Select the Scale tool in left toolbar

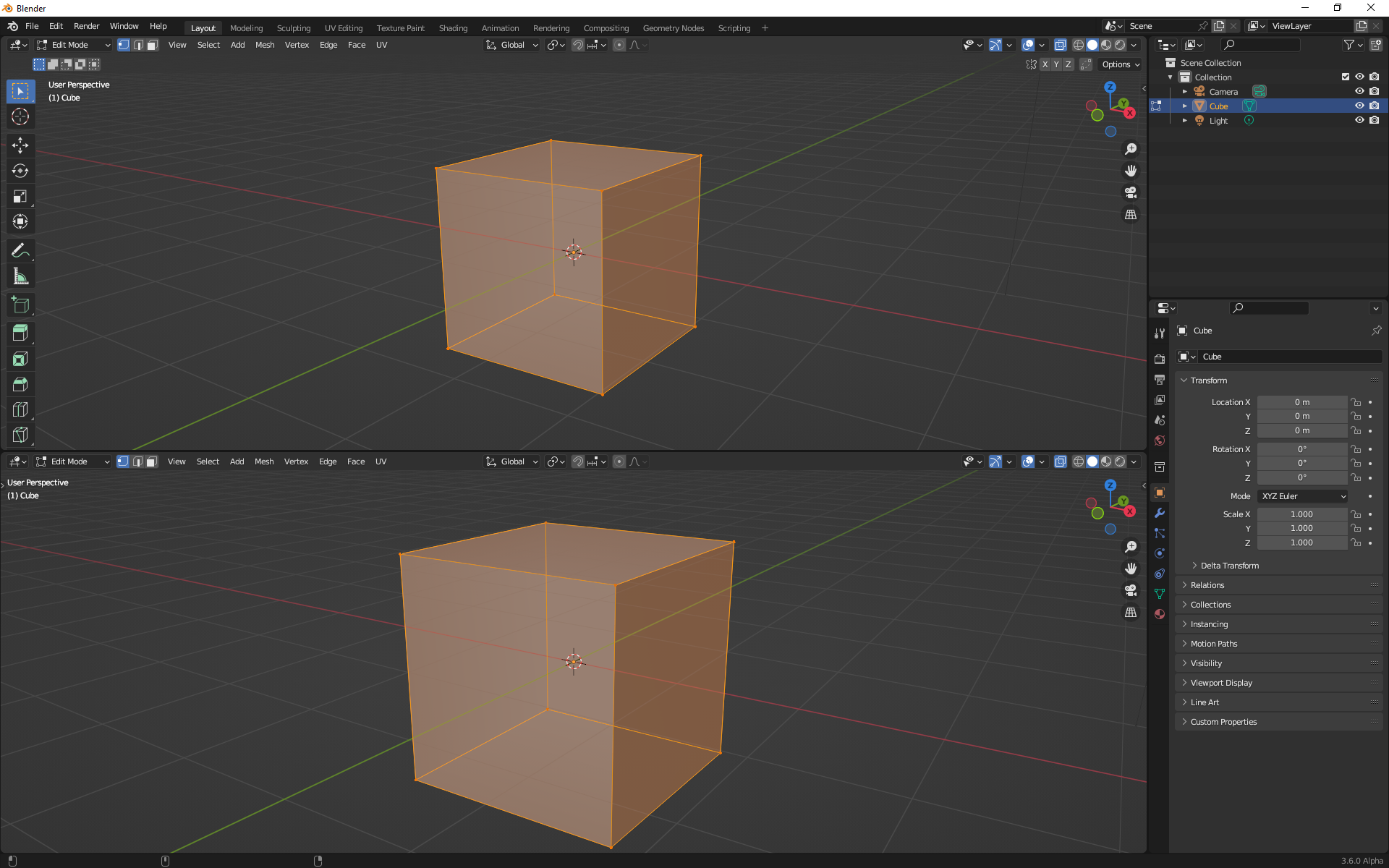20,196
